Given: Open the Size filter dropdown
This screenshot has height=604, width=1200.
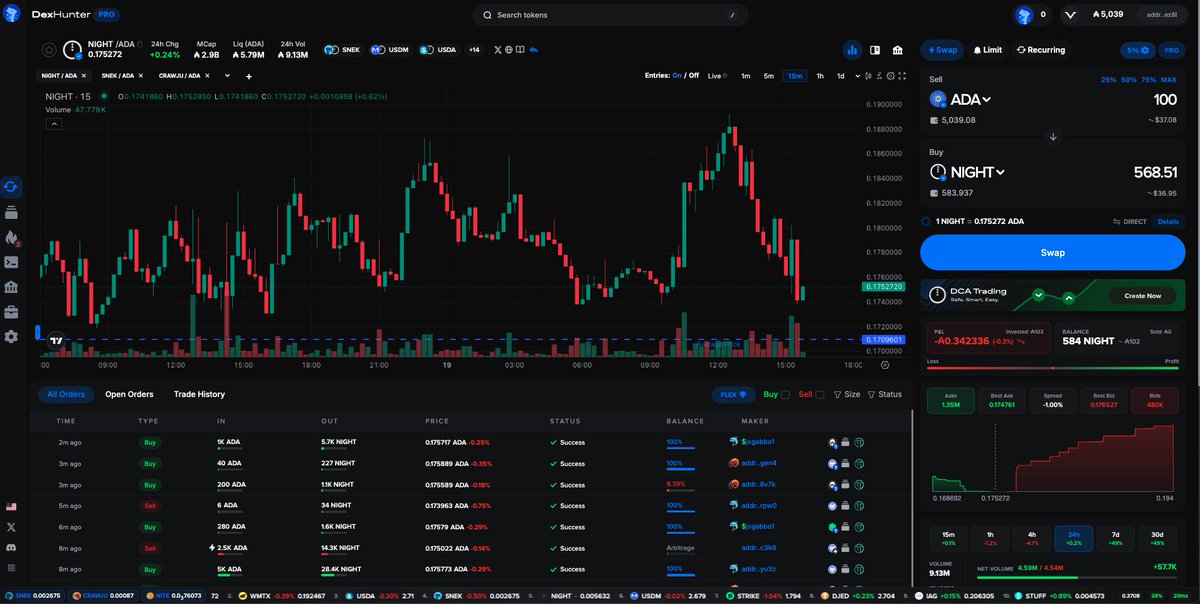Looking at the screenshot, I should 846,395.
